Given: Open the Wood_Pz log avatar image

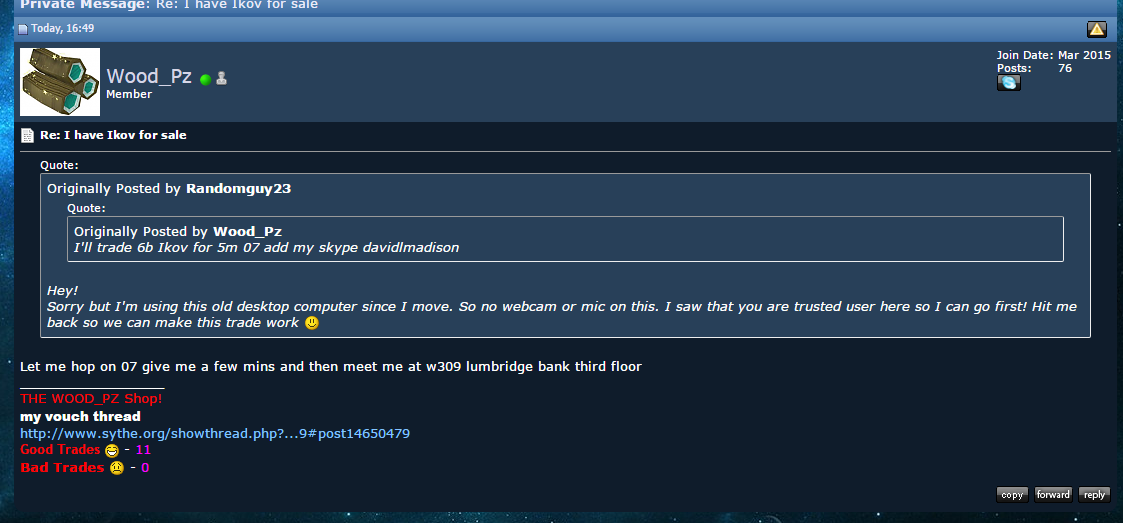Looking at the screenshot, I should coord(60,82).
